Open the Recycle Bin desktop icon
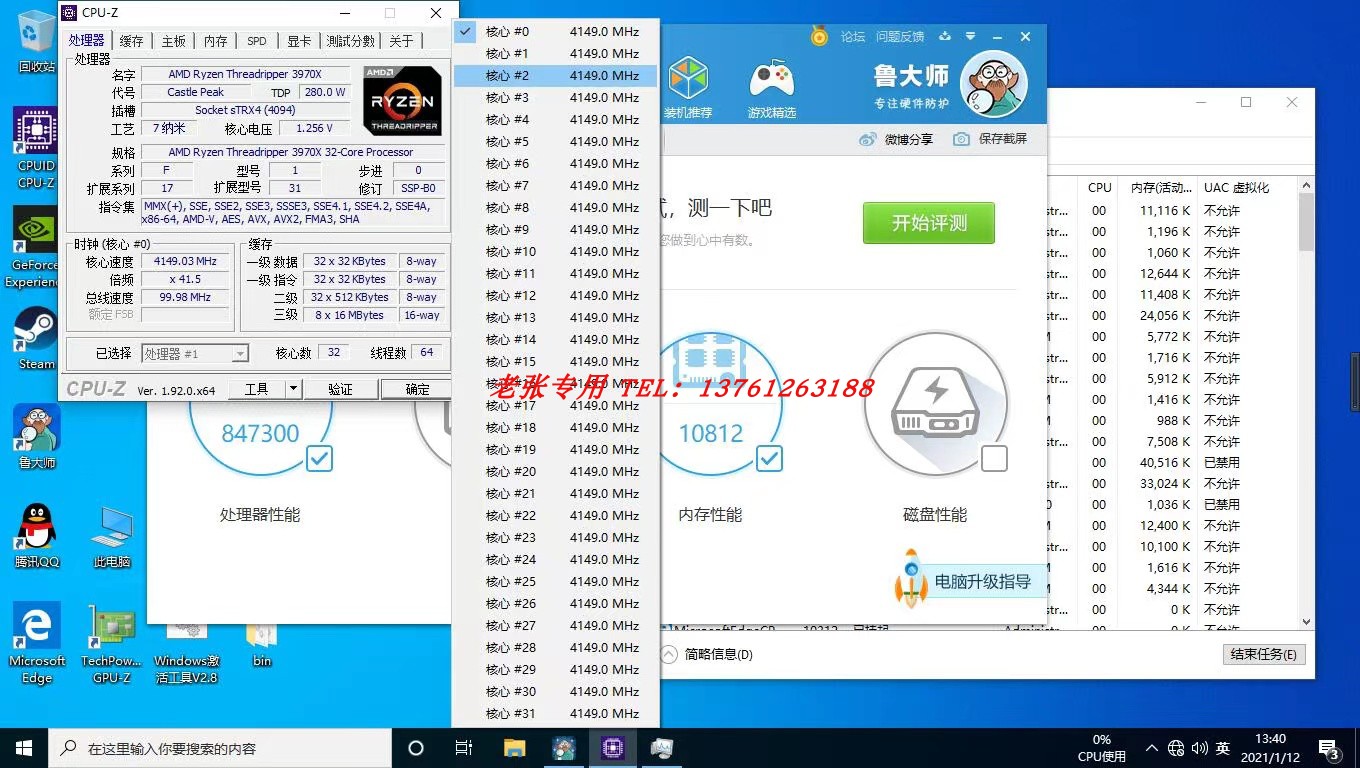Viewport: 1360px width, 768px height. click(x=37, y=40)
